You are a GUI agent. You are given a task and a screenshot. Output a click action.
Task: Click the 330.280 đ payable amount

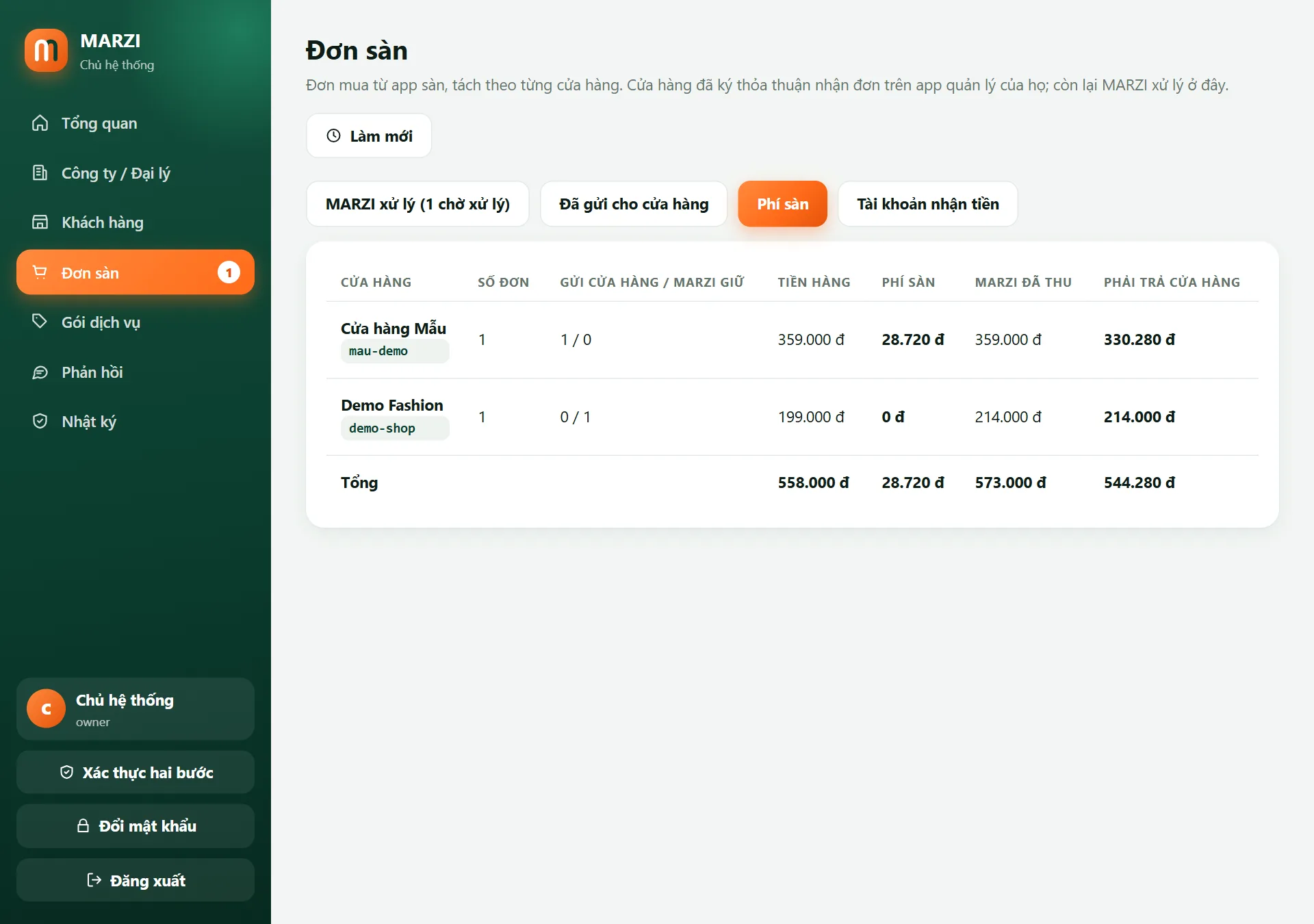click(1139, 339)
